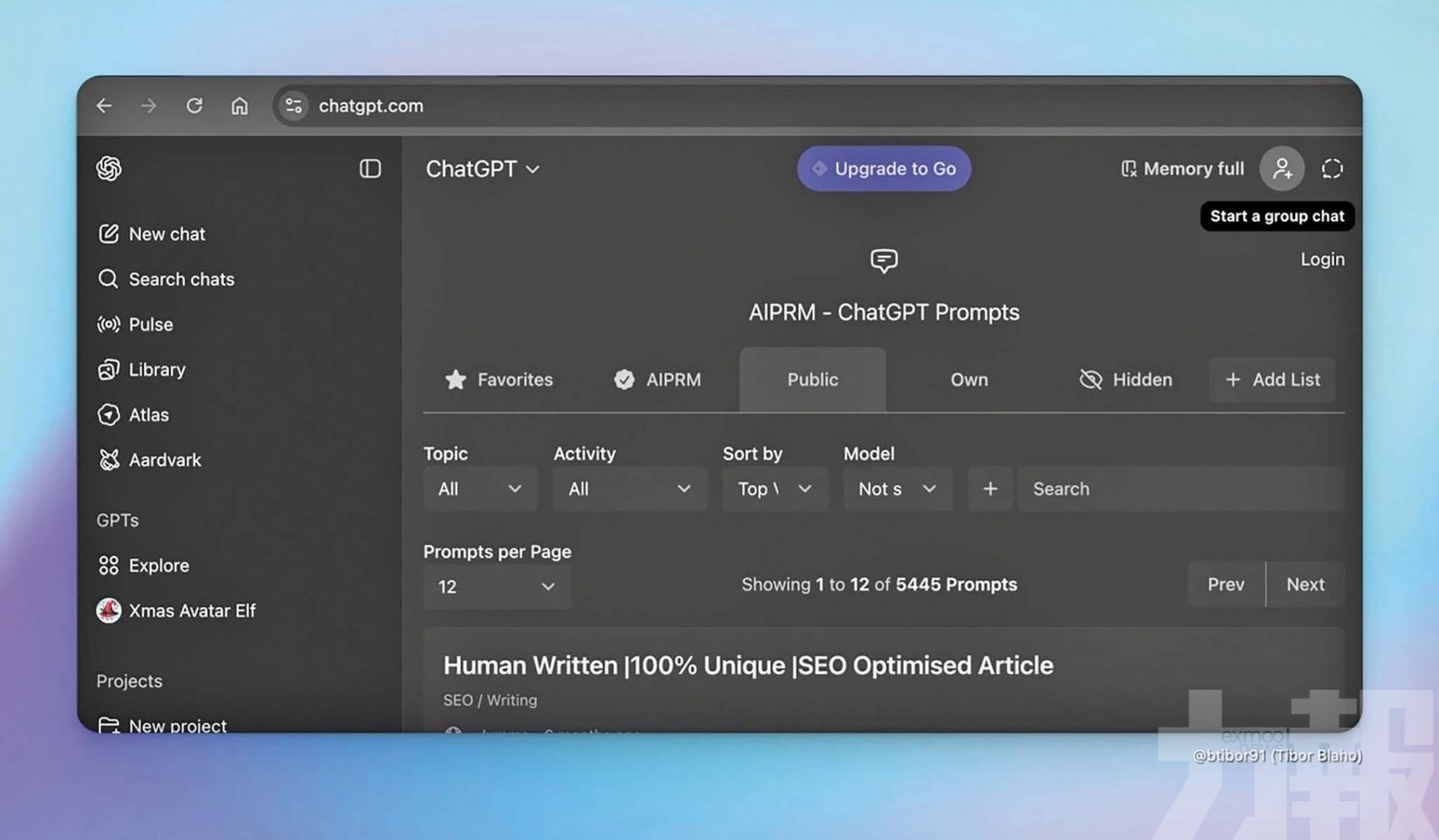The width and height of the screenshot is (1439, 840).
Task: Open a New chat from the sidebar
Action: tap(167, 234)
